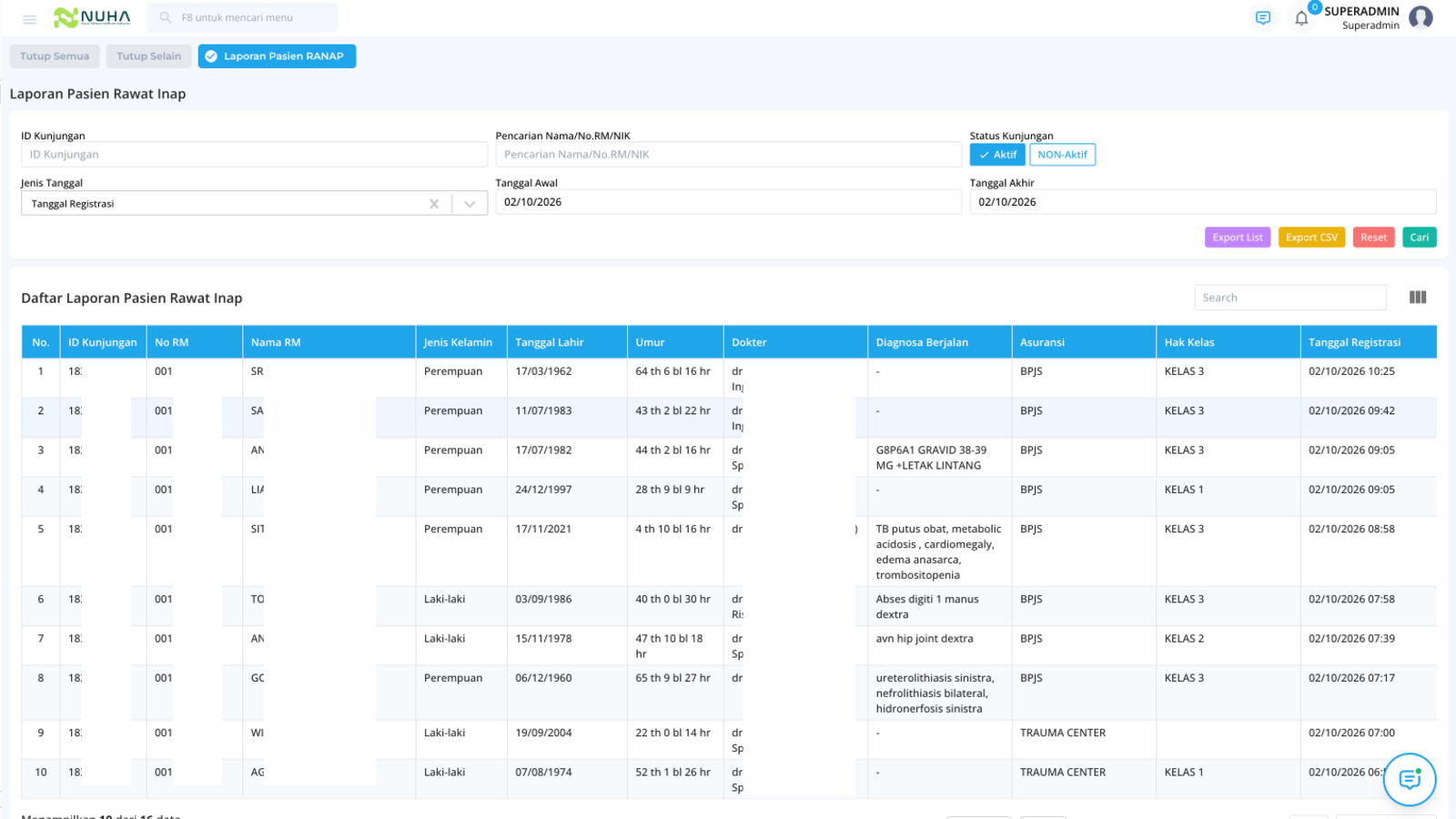Image resolution: width=1456 pixels, height=819 pixels.
Task: Click the Jenis Kelamin column header
Action: click(460, 342)
